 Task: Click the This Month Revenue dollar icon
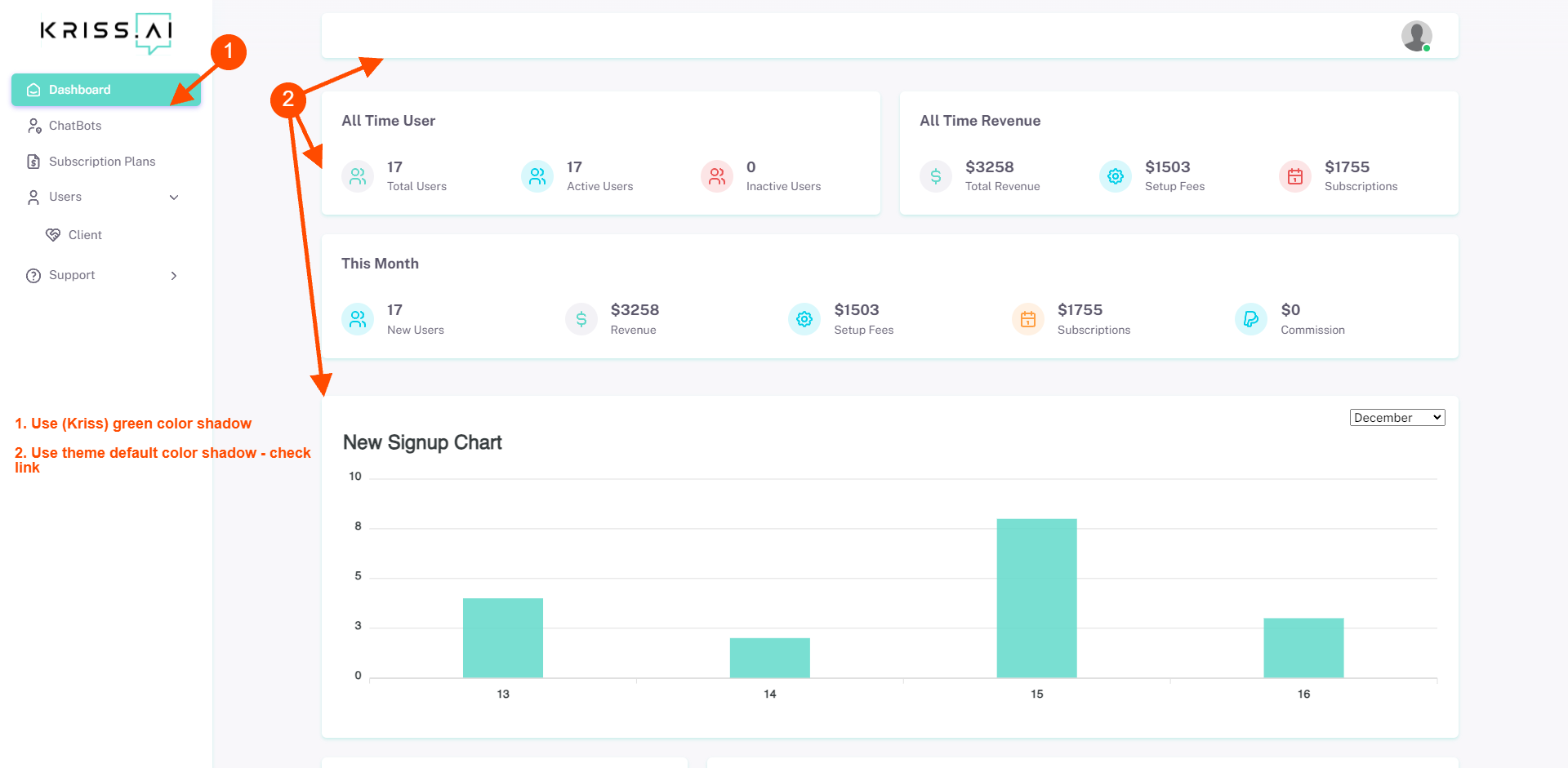581,319
